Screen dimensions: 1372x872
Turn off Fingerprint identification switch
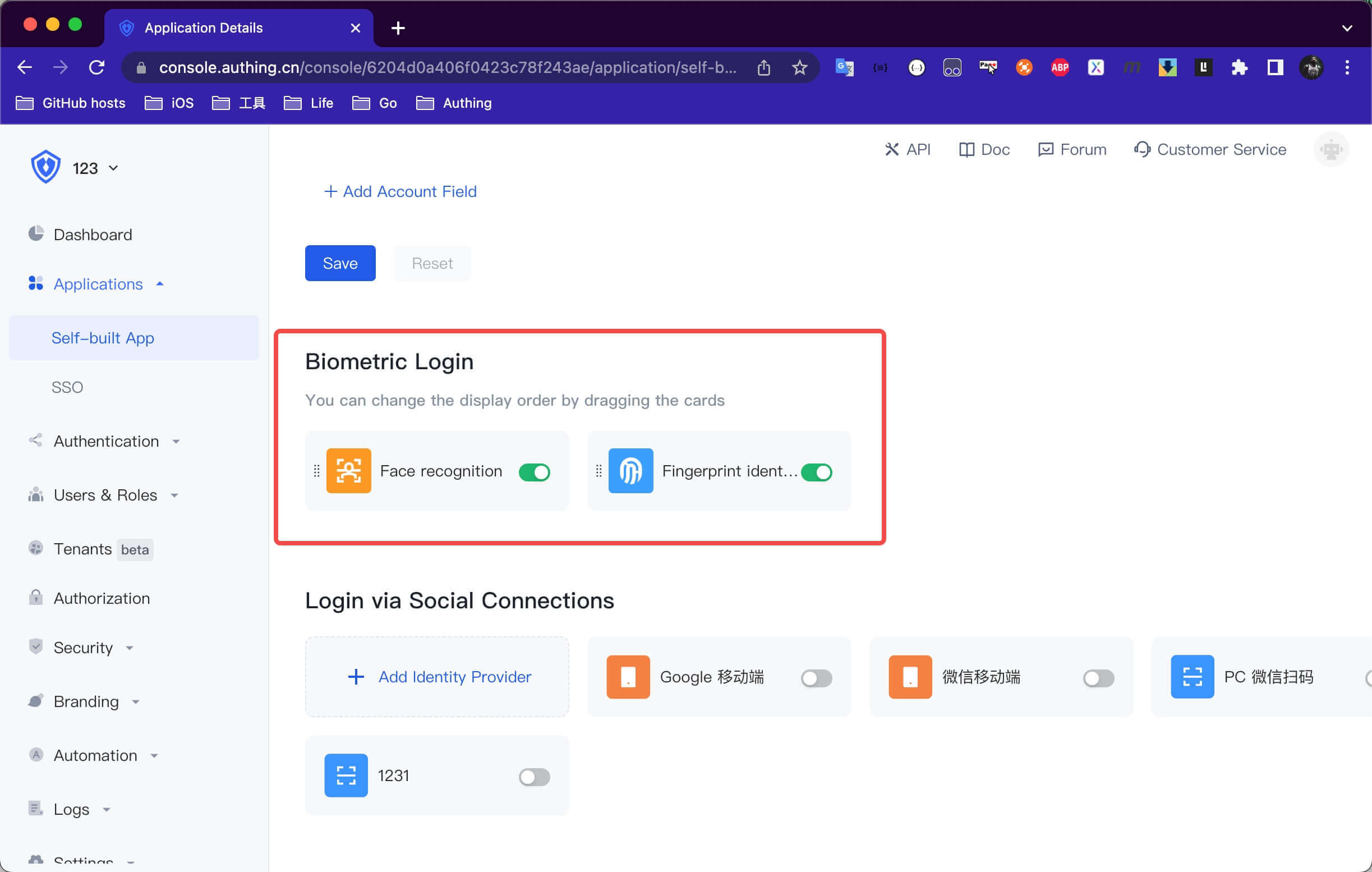816,472
